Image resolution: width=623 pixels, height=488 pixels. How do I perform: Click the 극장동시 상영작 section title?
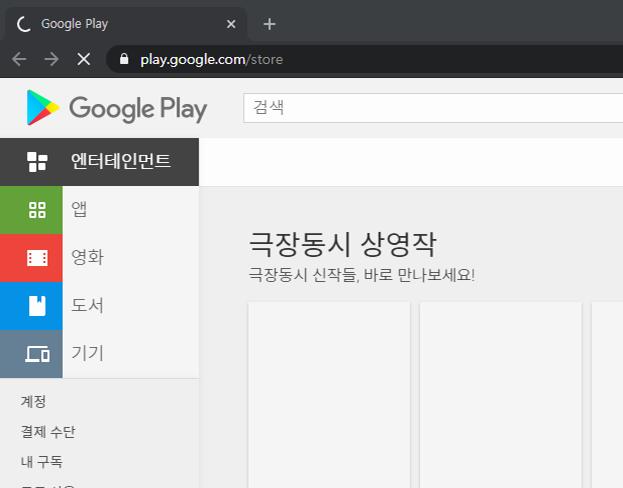(342, 244)
